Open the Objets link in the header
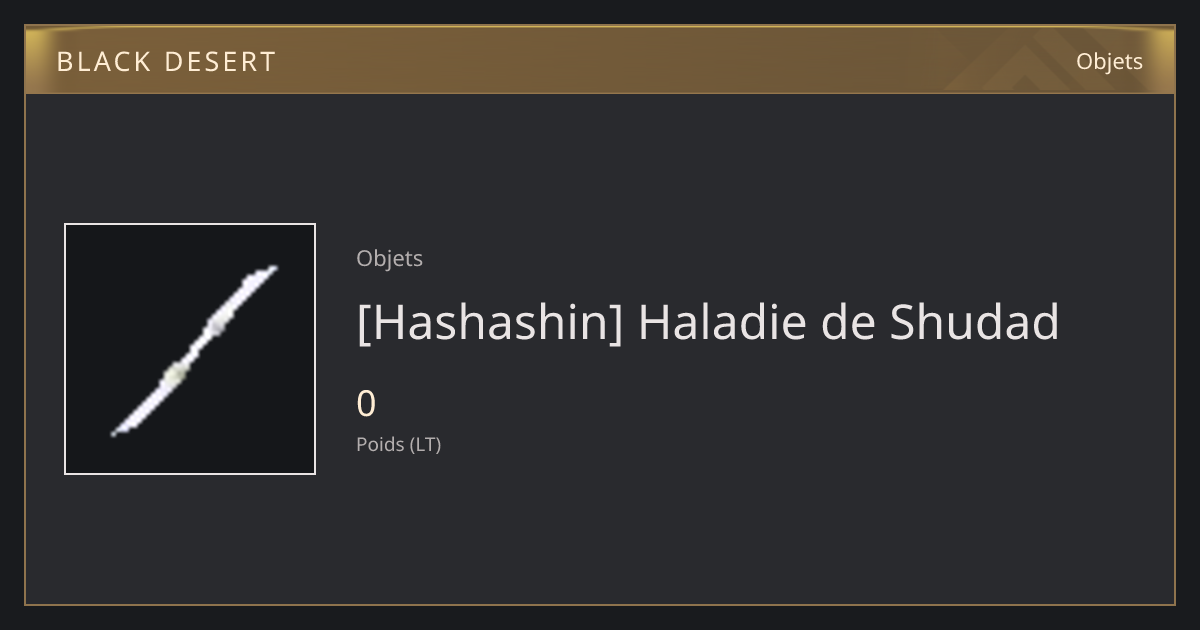The image size is (1200, 630). click(x=1109, y=61)
